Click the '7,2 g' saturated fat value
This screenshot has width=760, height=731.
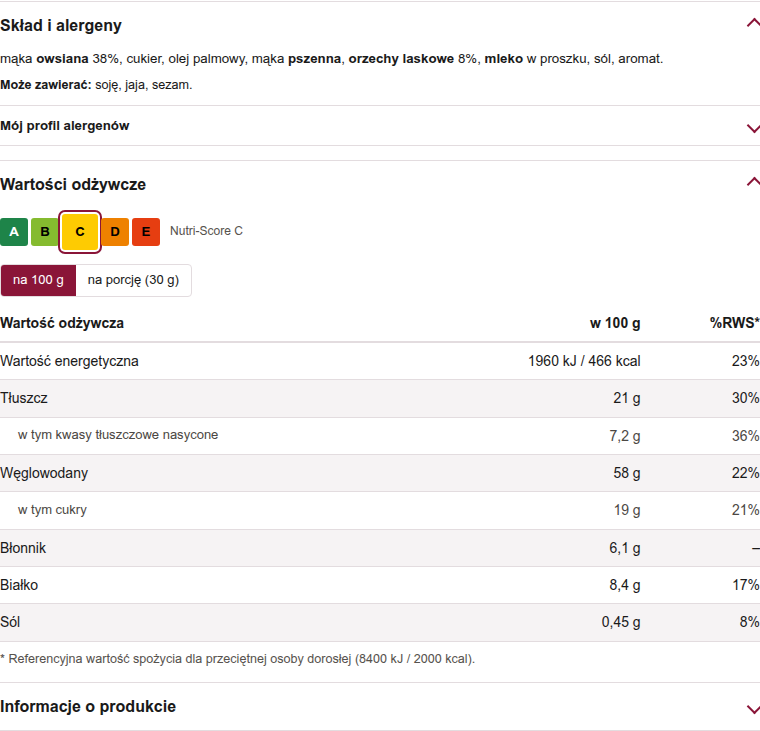coord(625,436)
